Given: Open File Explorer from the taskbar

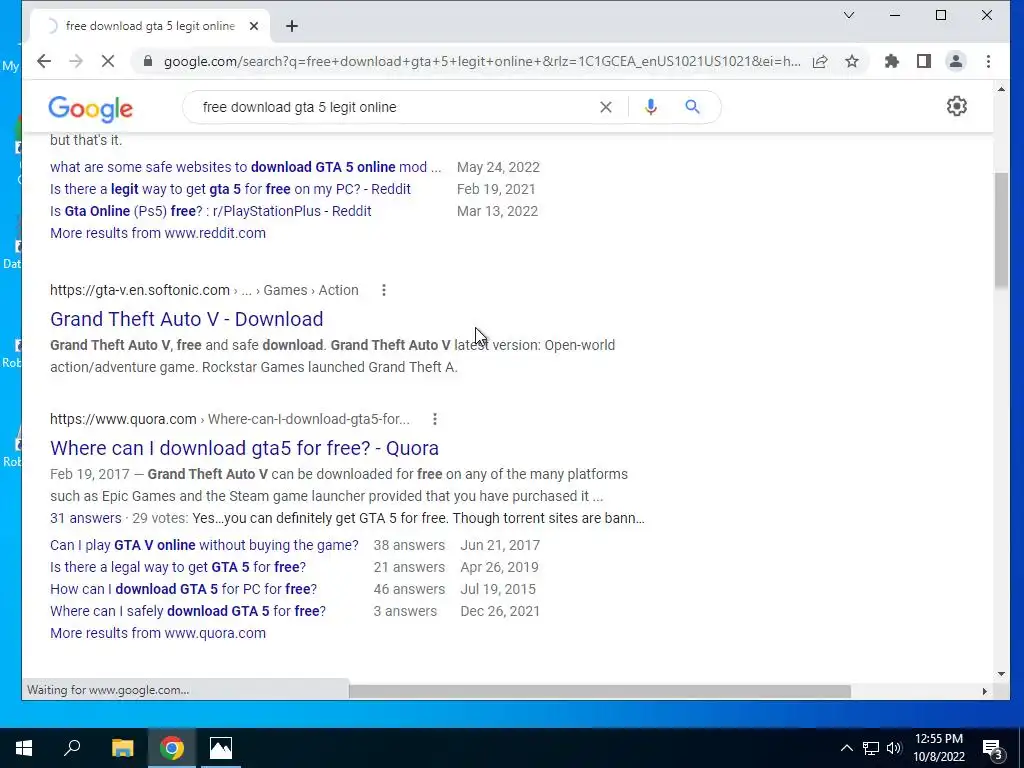Looking at the screenshot, I should click(122, 748).
